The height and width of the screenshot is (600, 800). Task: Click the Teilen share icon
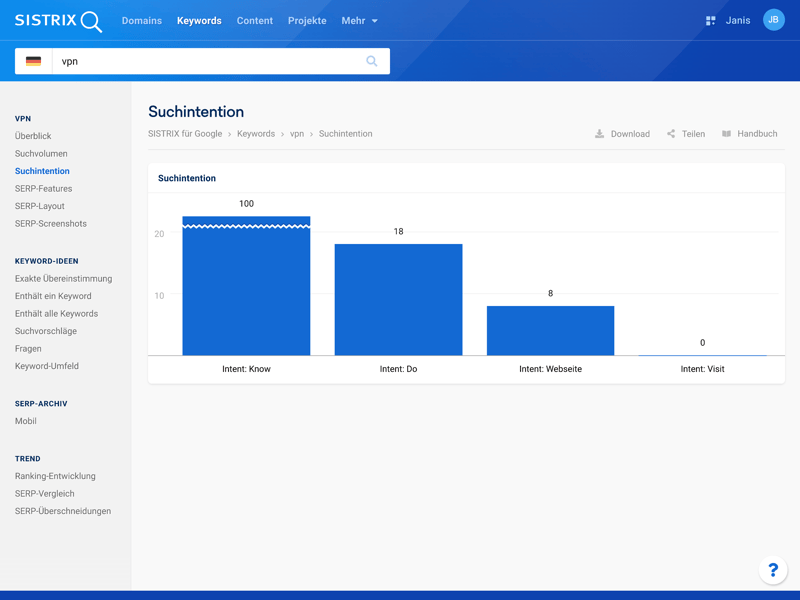[x=671, y=134]
